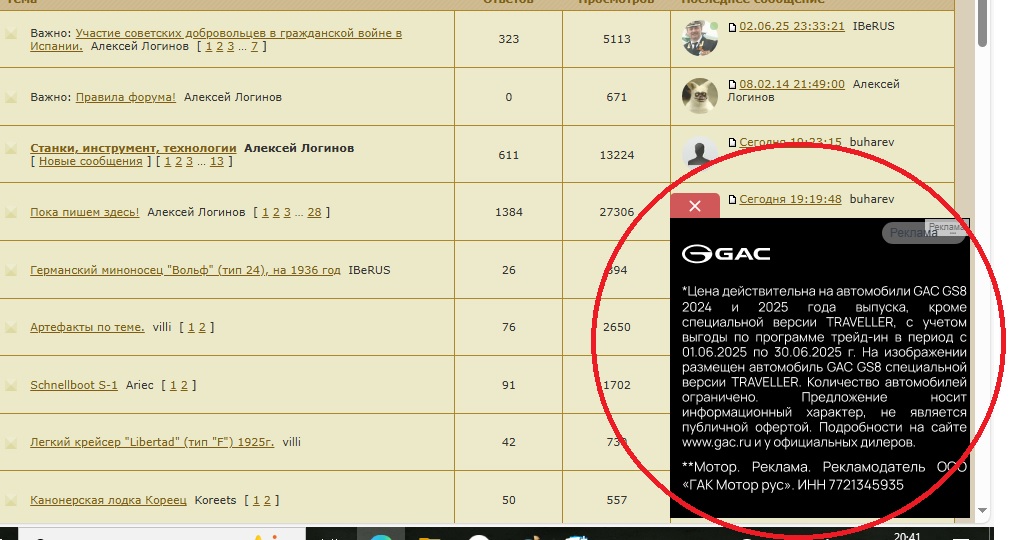Click author name Ariec beside Schnellboot S-1
The width and height of the screenshot is (1024, 540).
(139, 385)
